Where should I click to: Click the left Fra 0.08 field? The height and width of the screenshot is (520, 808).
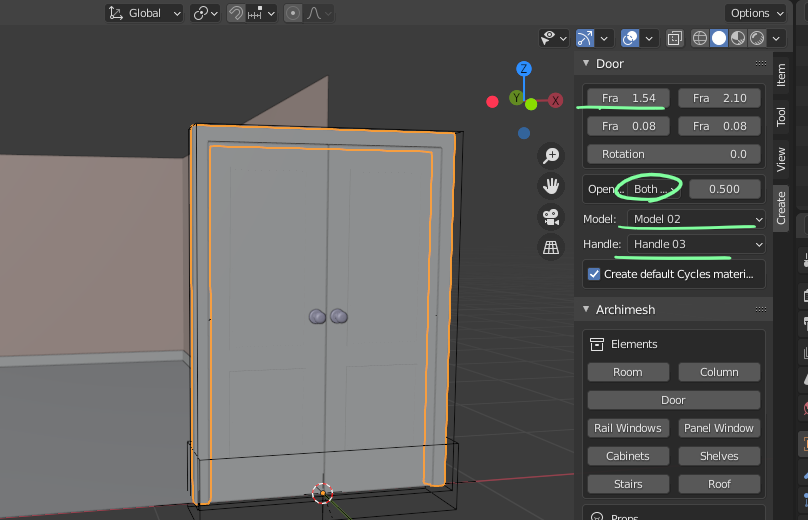[x=628, y=126]
